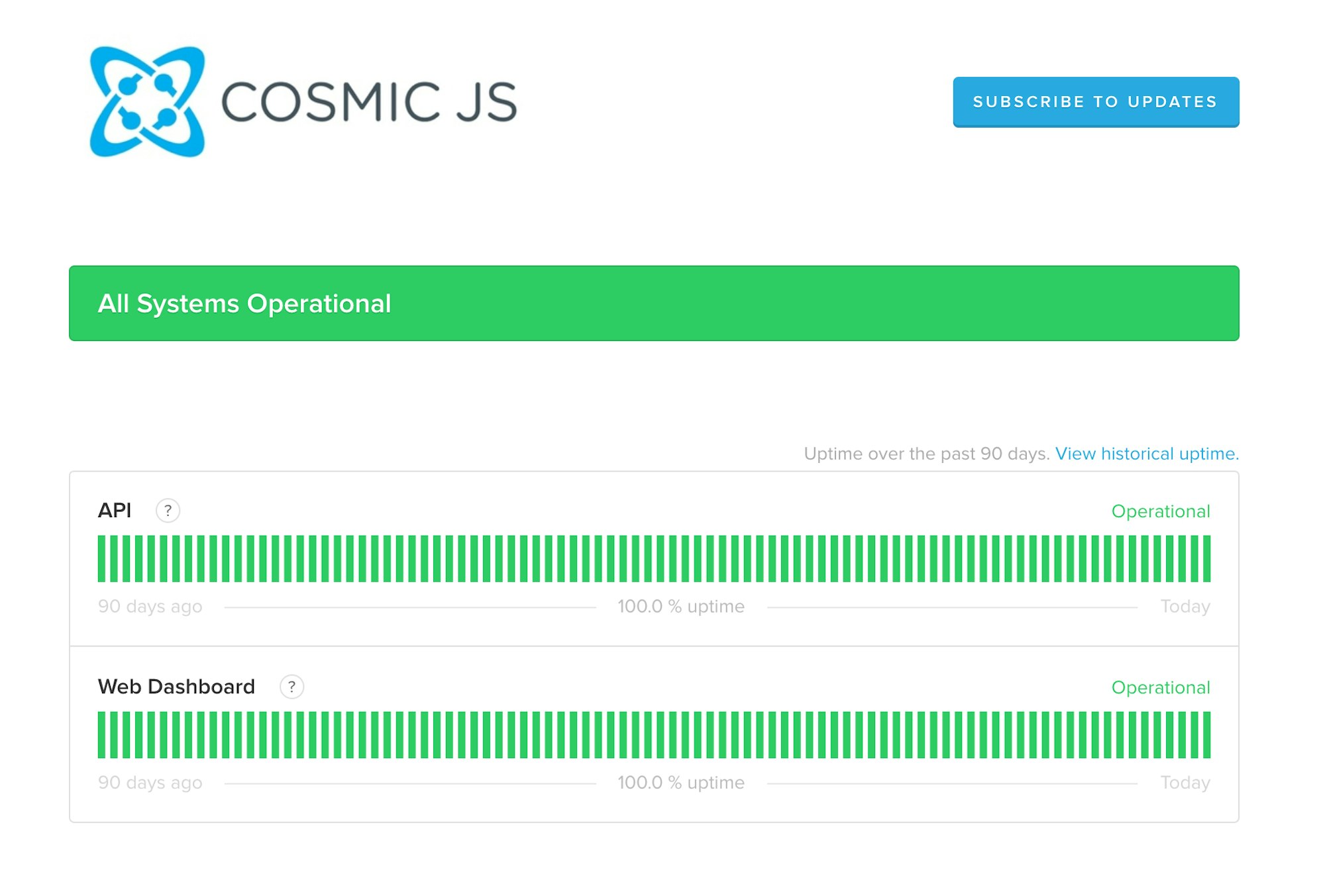Click the COSMIC JS wordmark text

tap(368, 102)
